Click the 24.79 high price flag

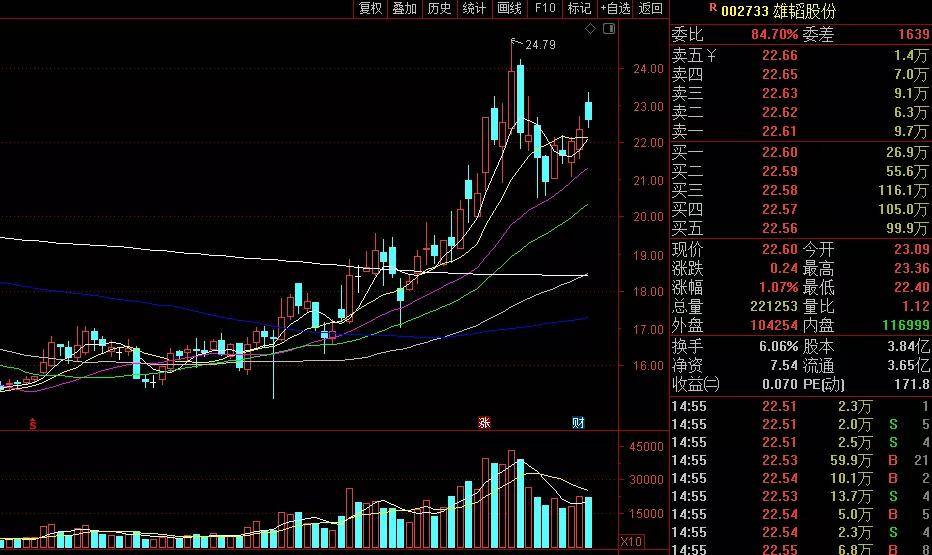[538, 45]
